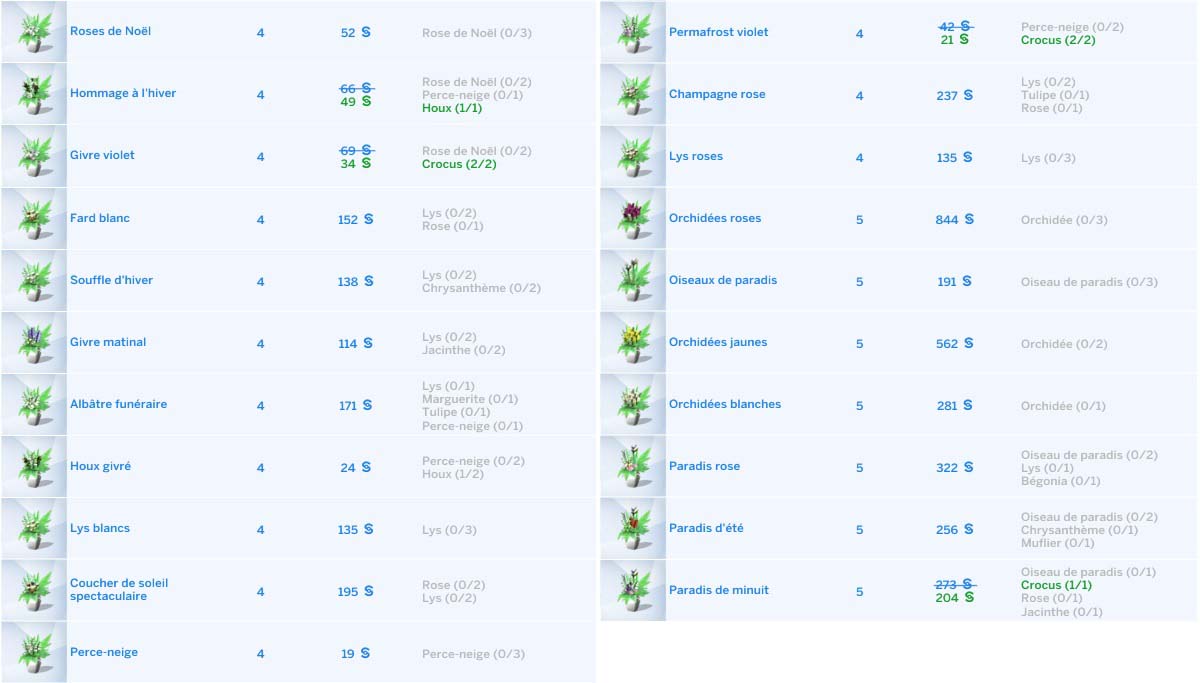Open the Givre violet recipe name
Image resolution: width=1200 pixels, height=683 pixels.
pyautogui.click(x=102, y=156)
